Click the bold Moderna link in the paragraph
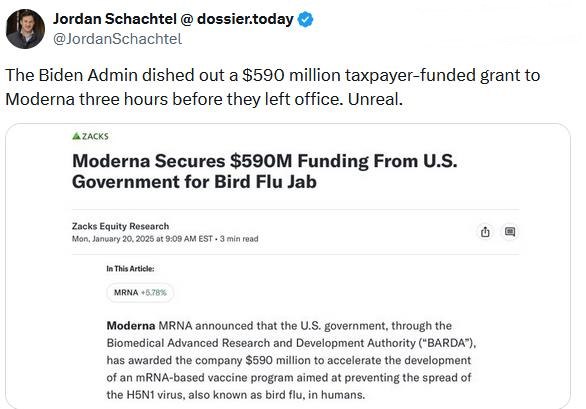Screen dimensions: 586x409 click(x=131, y=326)
